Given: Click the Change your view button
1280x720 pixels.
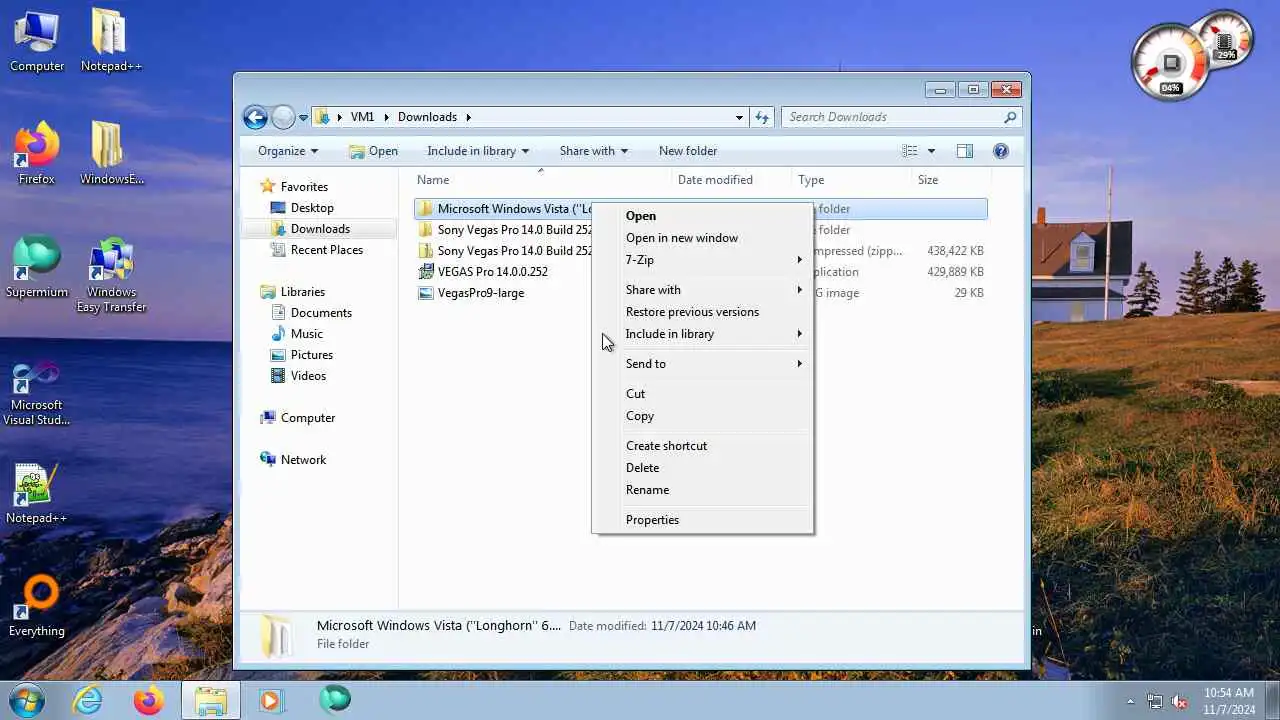Looking at the screenshot, I should [909, 151].
